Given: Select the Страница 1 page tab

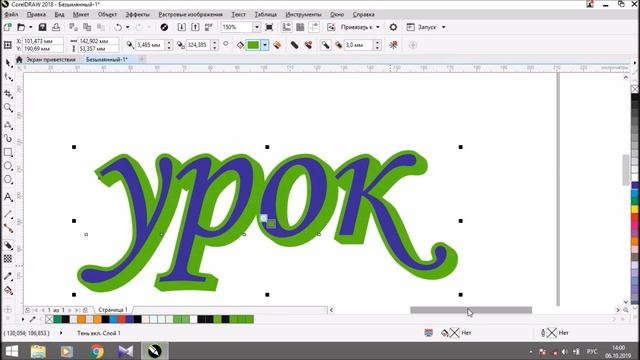Looking at the screenshot, I should pos(113,310).
